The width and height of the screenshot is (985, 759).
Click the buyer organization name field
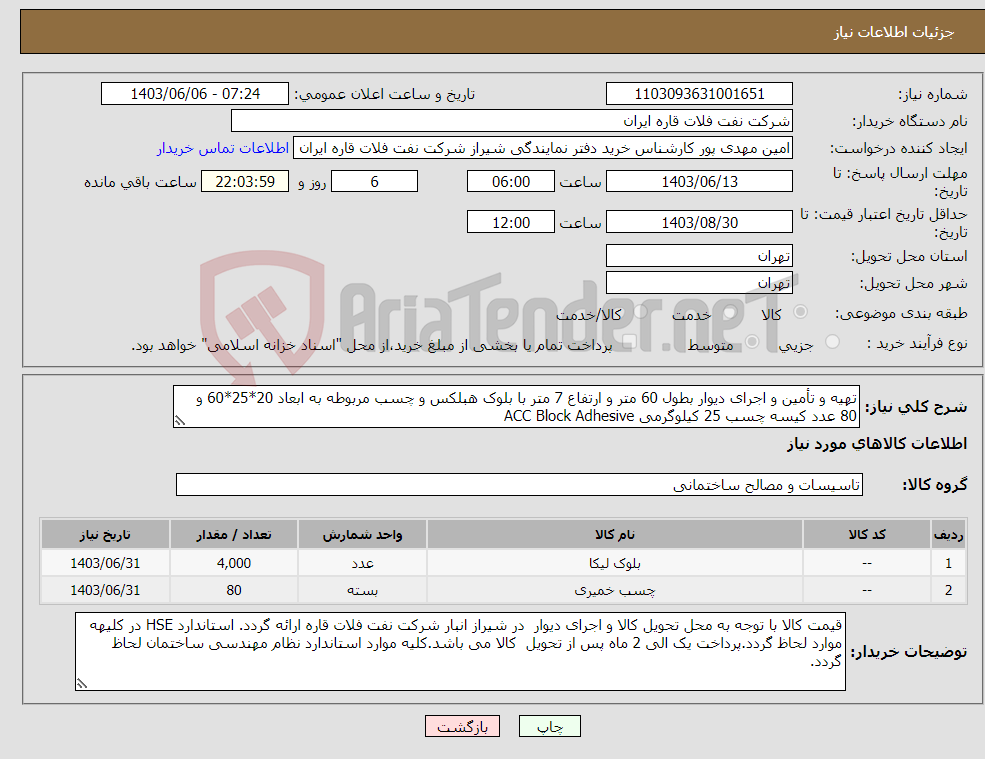tap(512, 121)
